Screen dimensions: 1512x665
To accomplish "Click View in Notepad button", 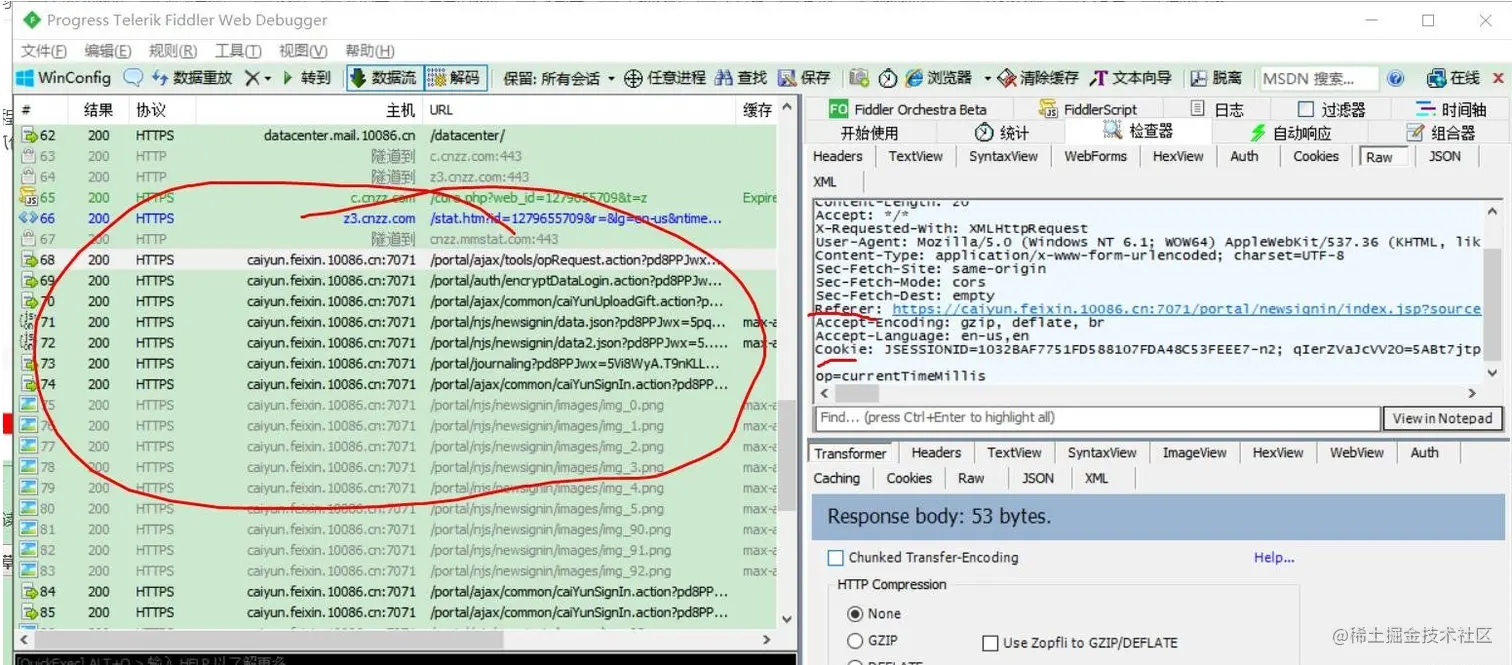I will (x=1442, y=418).
